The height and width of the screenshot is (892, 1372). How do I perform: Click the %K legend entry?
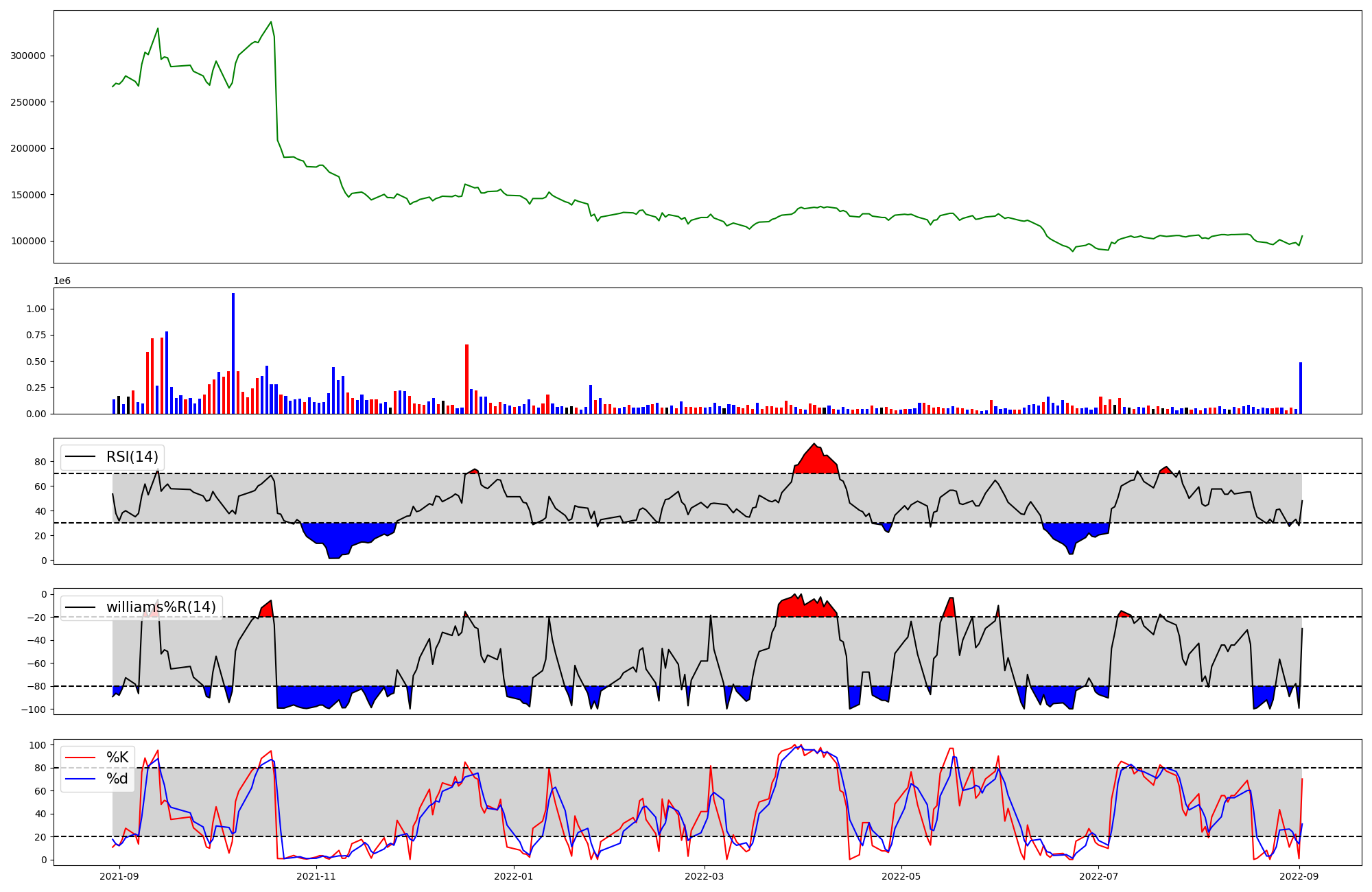(117, 758)
